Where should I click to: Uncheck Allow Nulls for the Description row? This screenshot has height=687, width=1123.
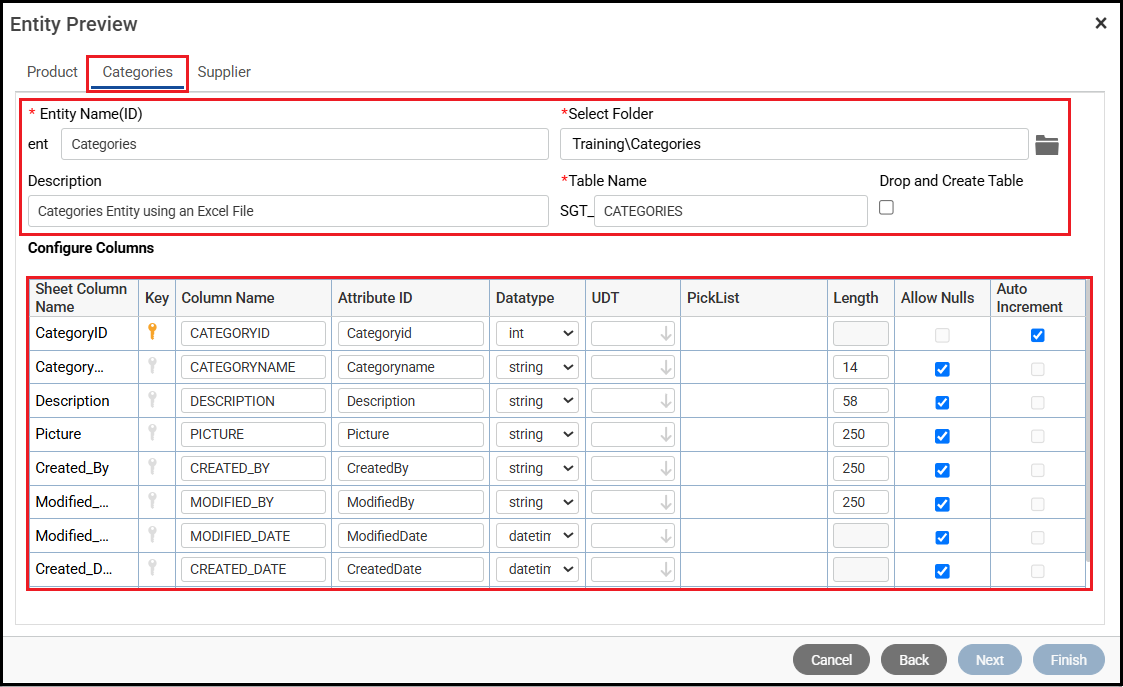942,402
